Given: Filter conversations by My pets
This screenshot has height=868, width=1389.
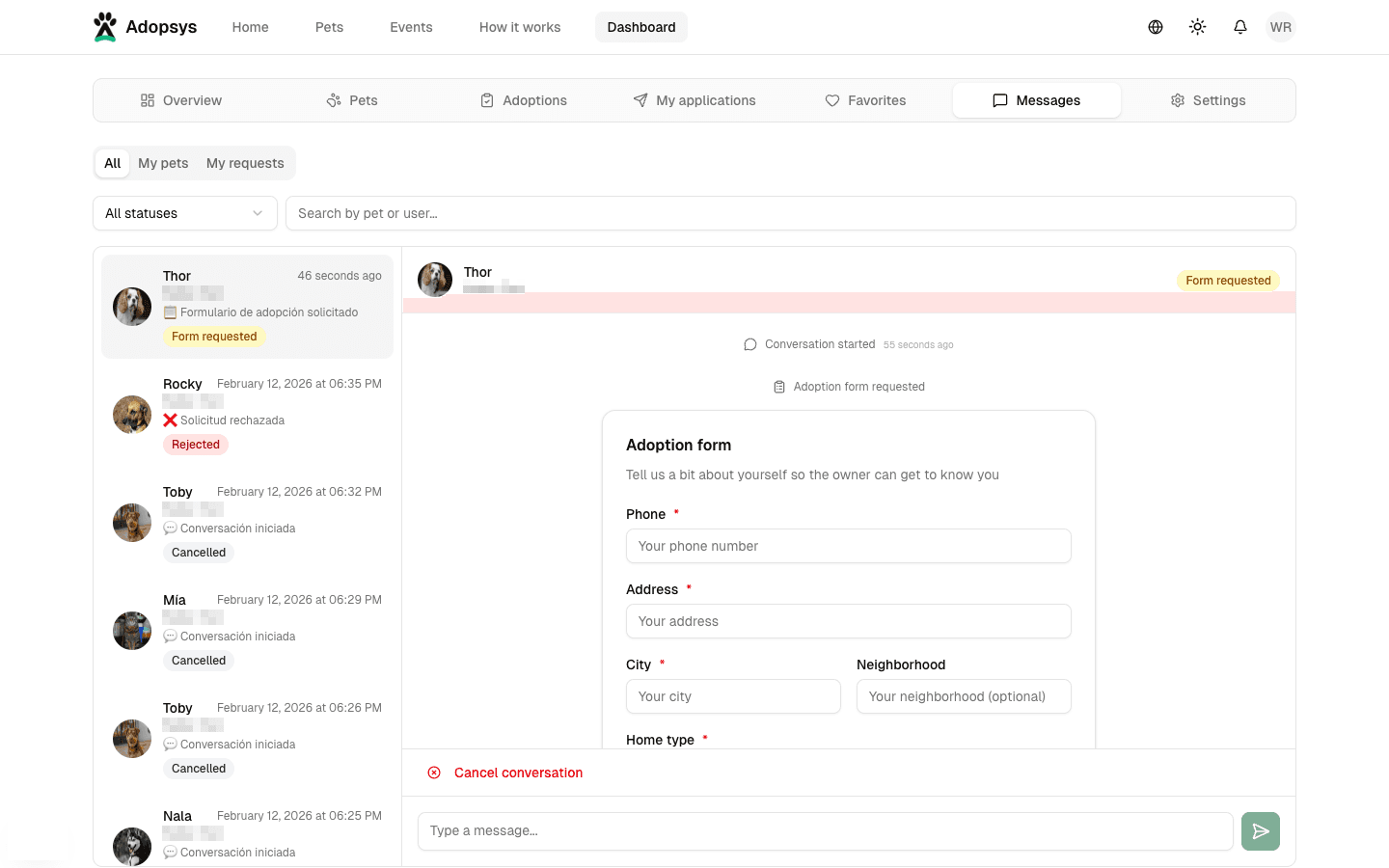Looking at the screenshot, I should [163, 163].
